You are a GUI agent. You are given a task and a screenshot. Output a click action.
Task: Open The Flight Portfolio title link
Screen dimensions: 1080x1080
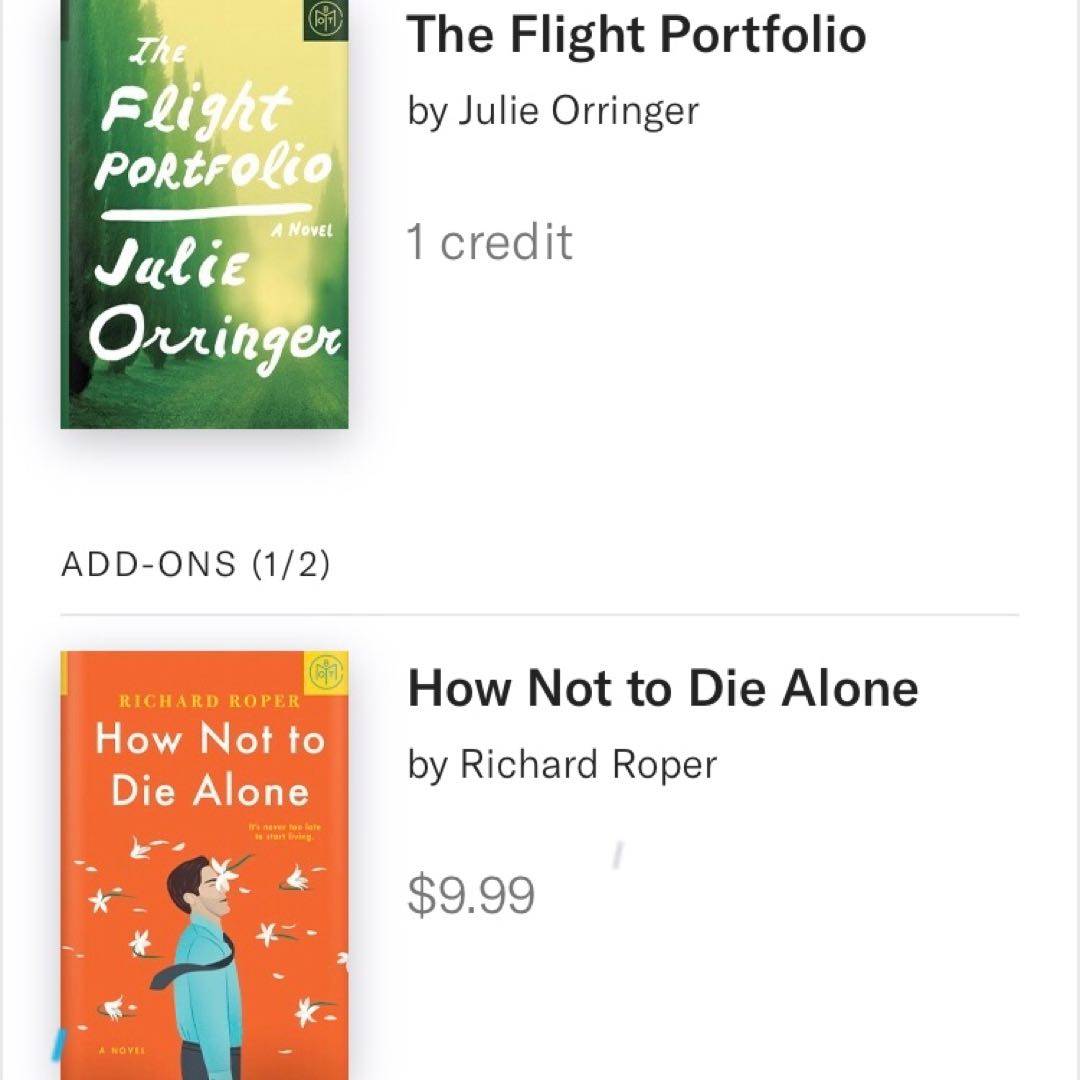coord(636,34)
